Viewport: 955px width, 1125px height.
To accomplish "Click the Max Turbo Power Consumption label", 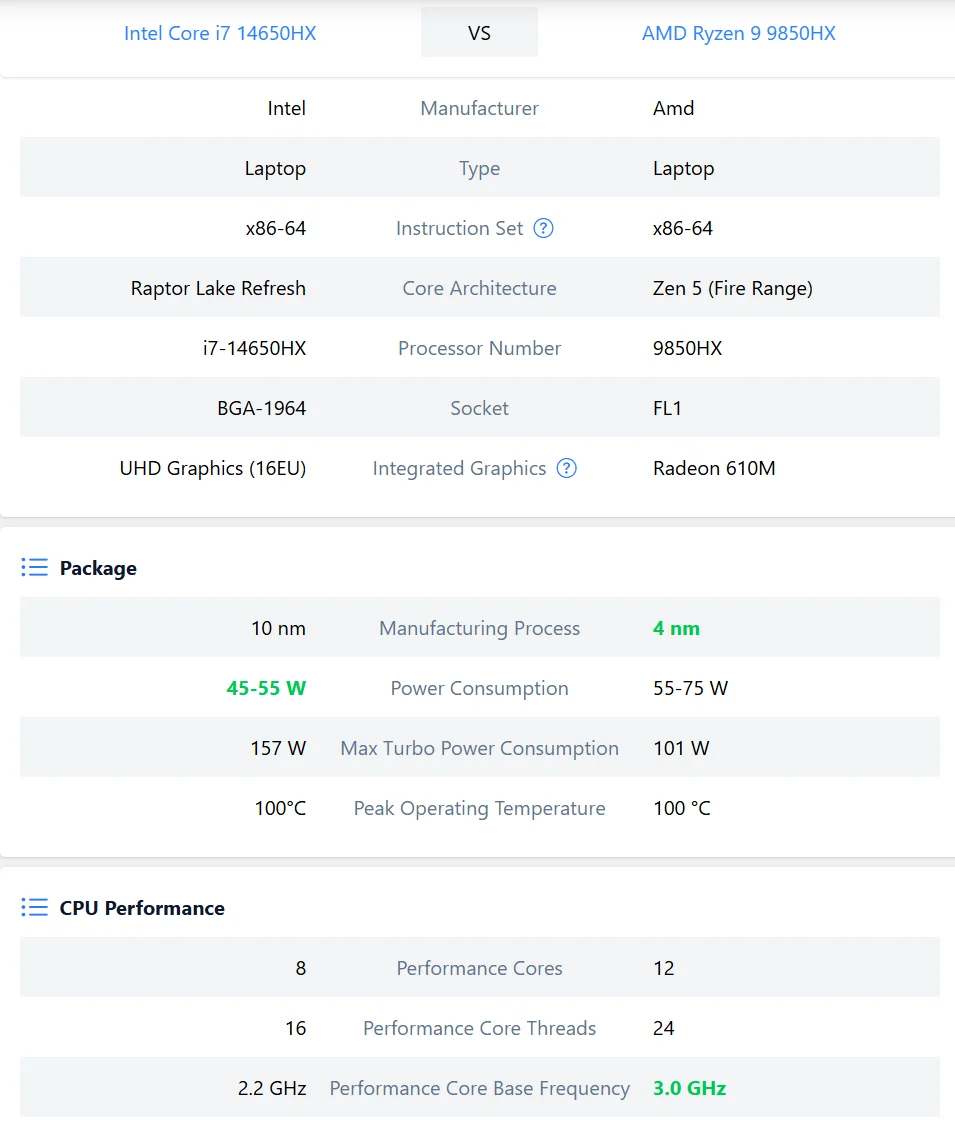I will (x=479, y=748).
